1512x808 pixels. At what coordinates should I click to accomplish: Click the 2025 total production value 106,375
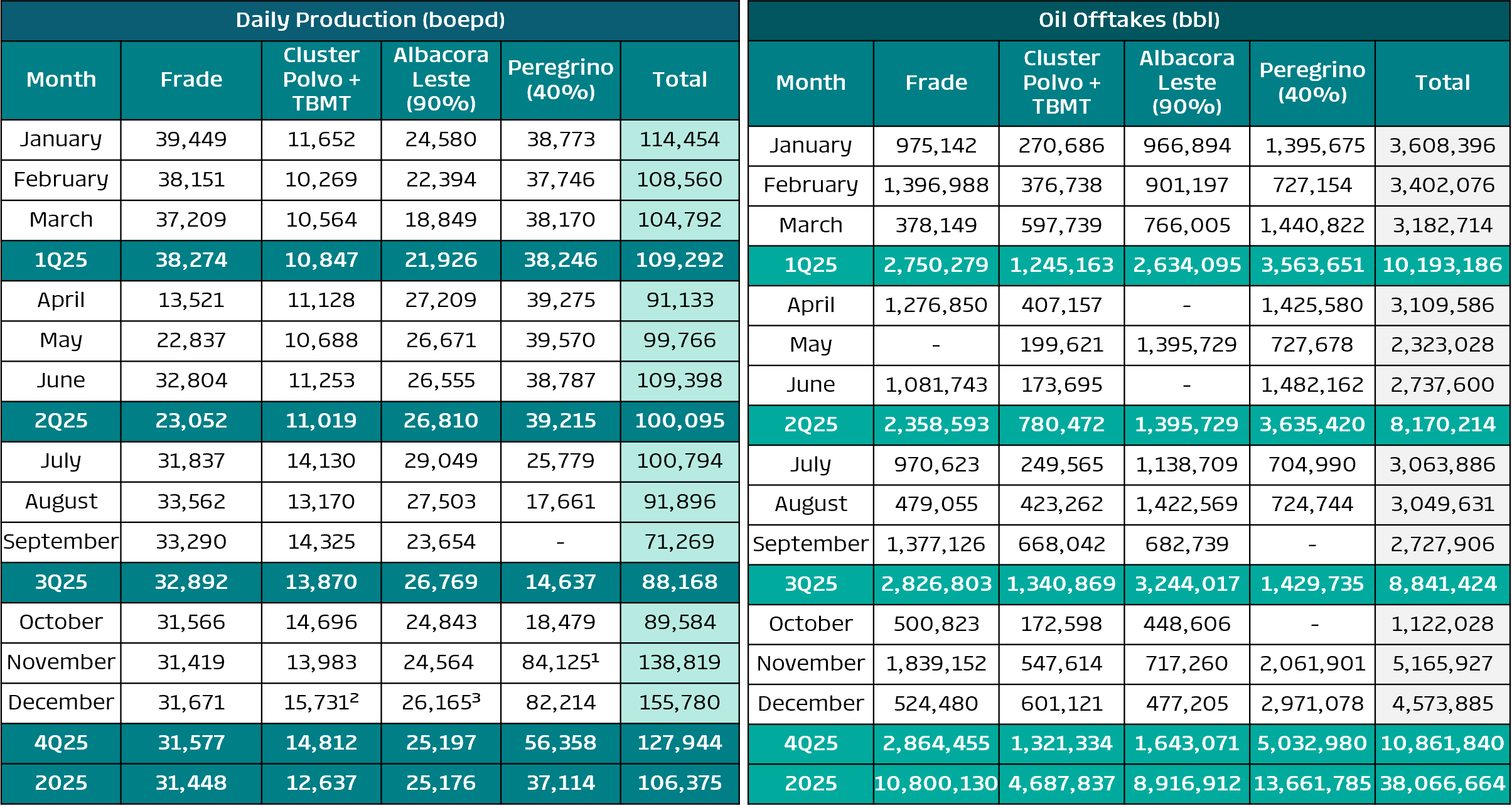(680, 783)
